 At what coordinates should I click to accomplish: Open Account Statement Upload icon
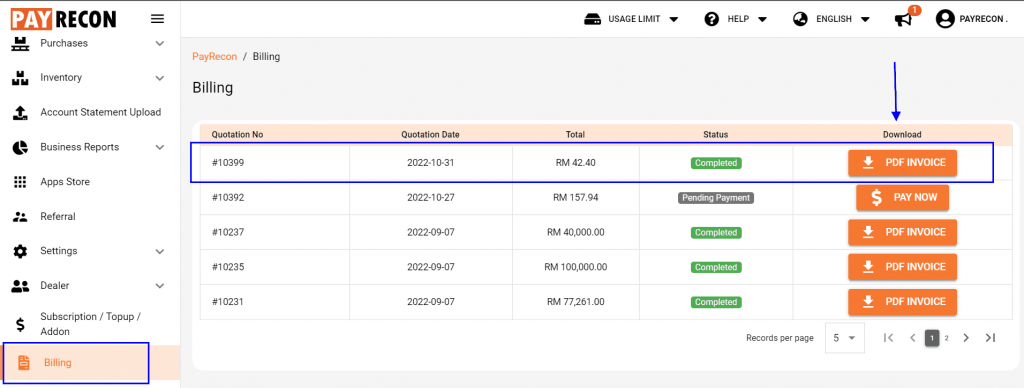pyautogui.click(x=20, y=112)
